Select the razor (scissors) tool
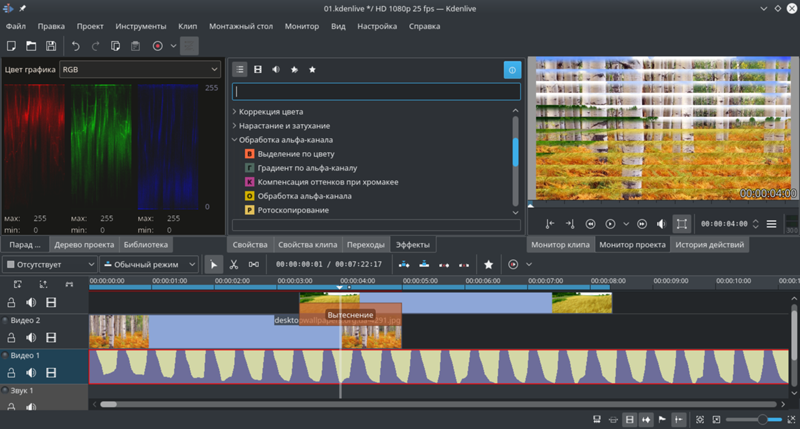800x429 pixels. pos(233,264)
